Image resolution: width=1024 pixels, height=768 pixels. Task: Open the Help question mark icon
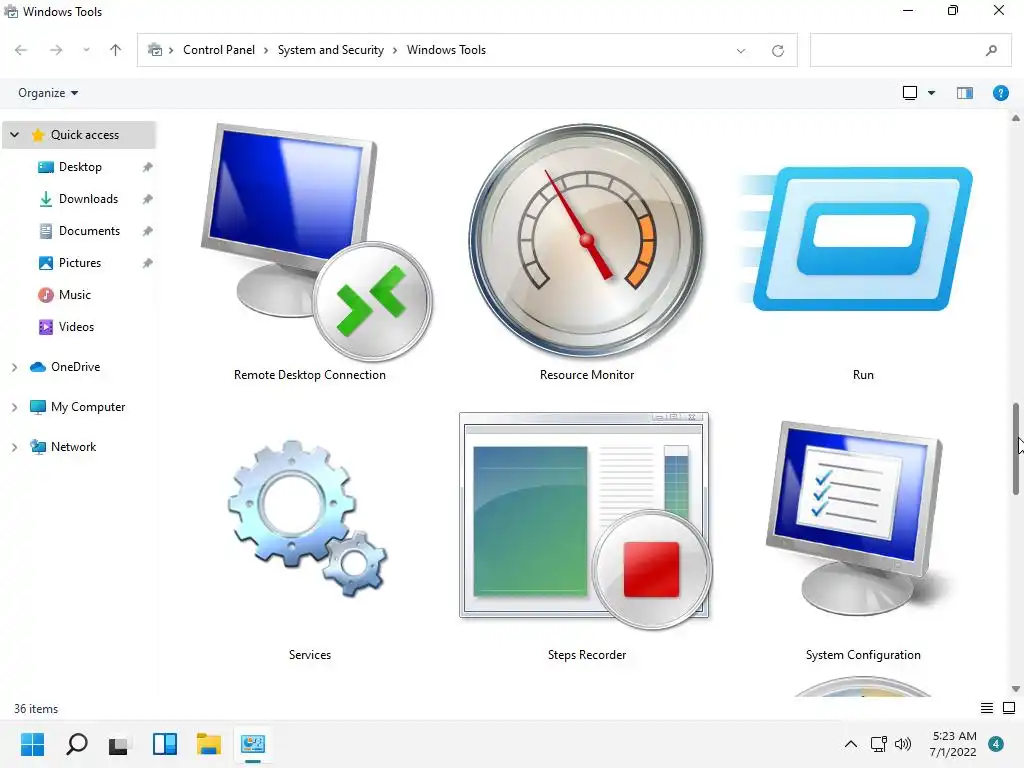(x=1000, y=93)
